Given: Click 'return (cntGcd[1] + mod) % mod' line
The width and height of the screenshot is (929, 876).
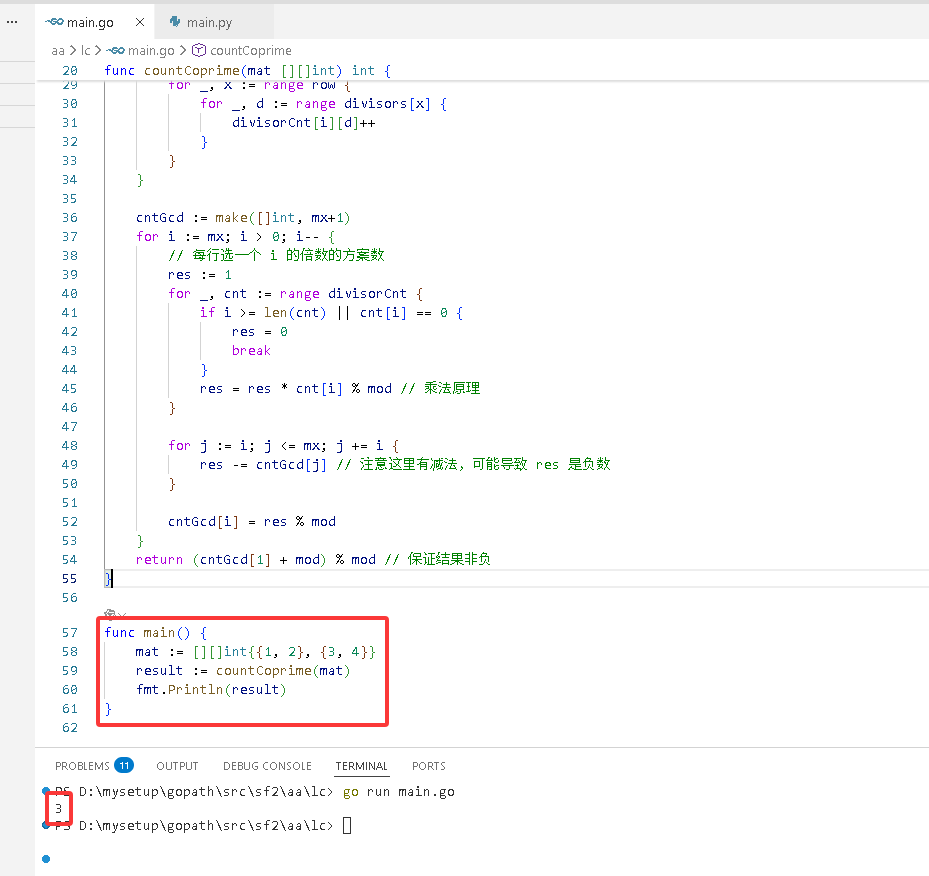Looking at the screenshot, I should tap(256, 559).
